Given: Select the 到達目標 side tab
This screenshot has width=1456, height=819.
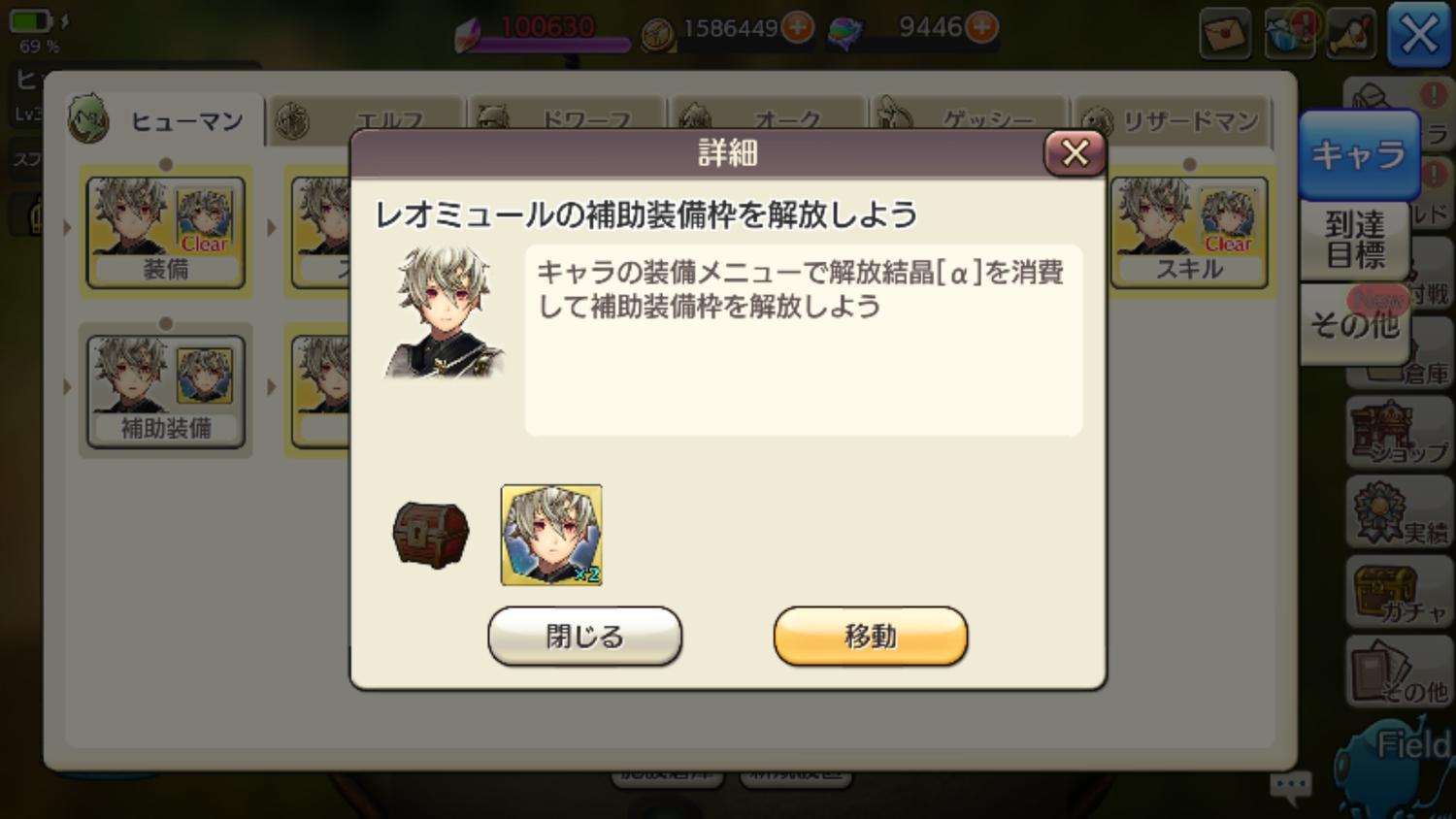Looking at the screenshot, I should [1355, 240].
